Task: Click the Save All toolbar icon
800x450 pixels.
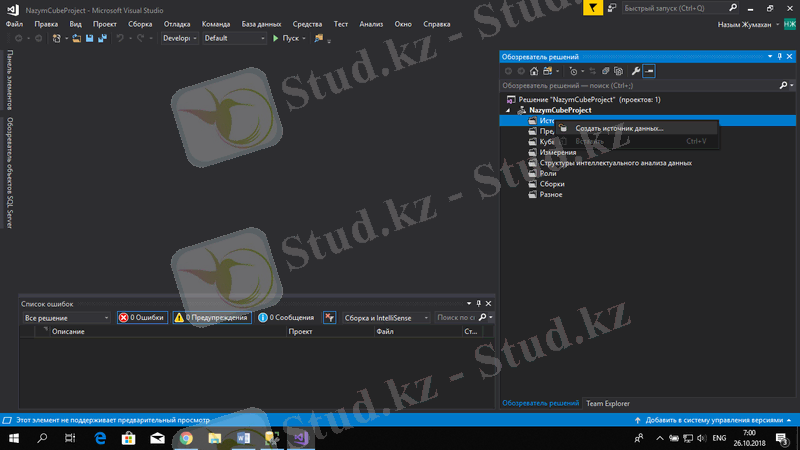Action: [101, 38]
